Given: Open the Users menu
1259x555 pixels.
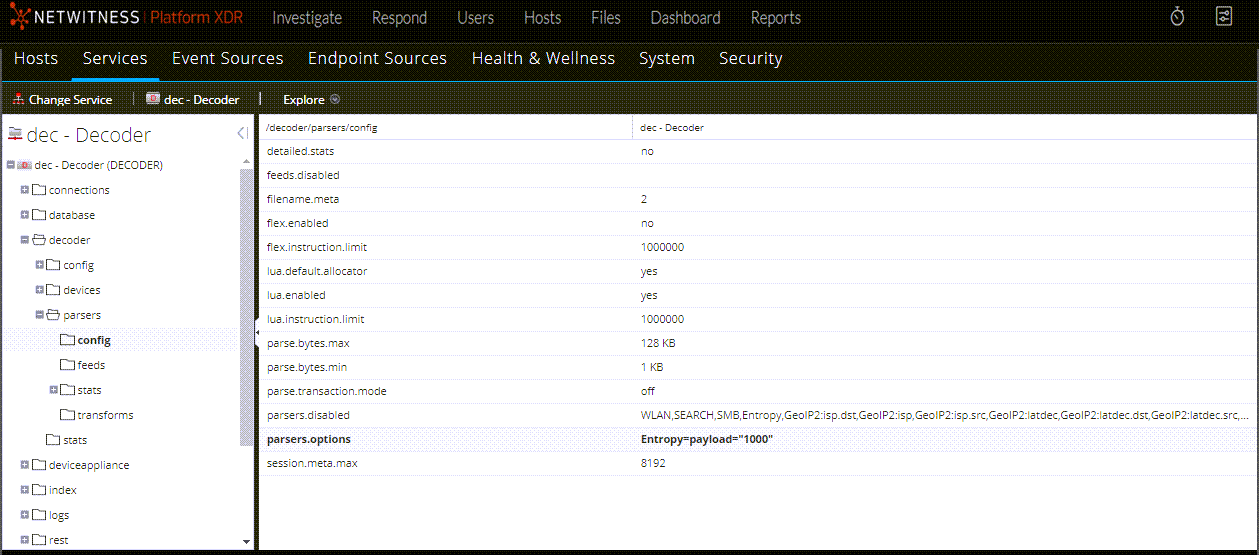Looking at the screenshot, I should click(475, 18).
